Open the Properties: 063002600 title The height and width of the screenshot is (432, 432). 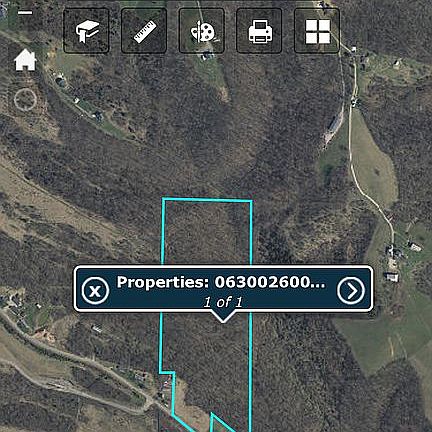click(220, 282)
